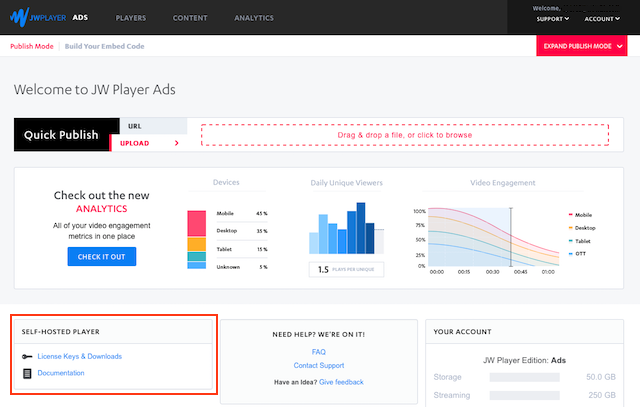This screenshot has width=640, height=407.
Task: Click the arrow next to UPLOAD
Action: pos(177,143)
